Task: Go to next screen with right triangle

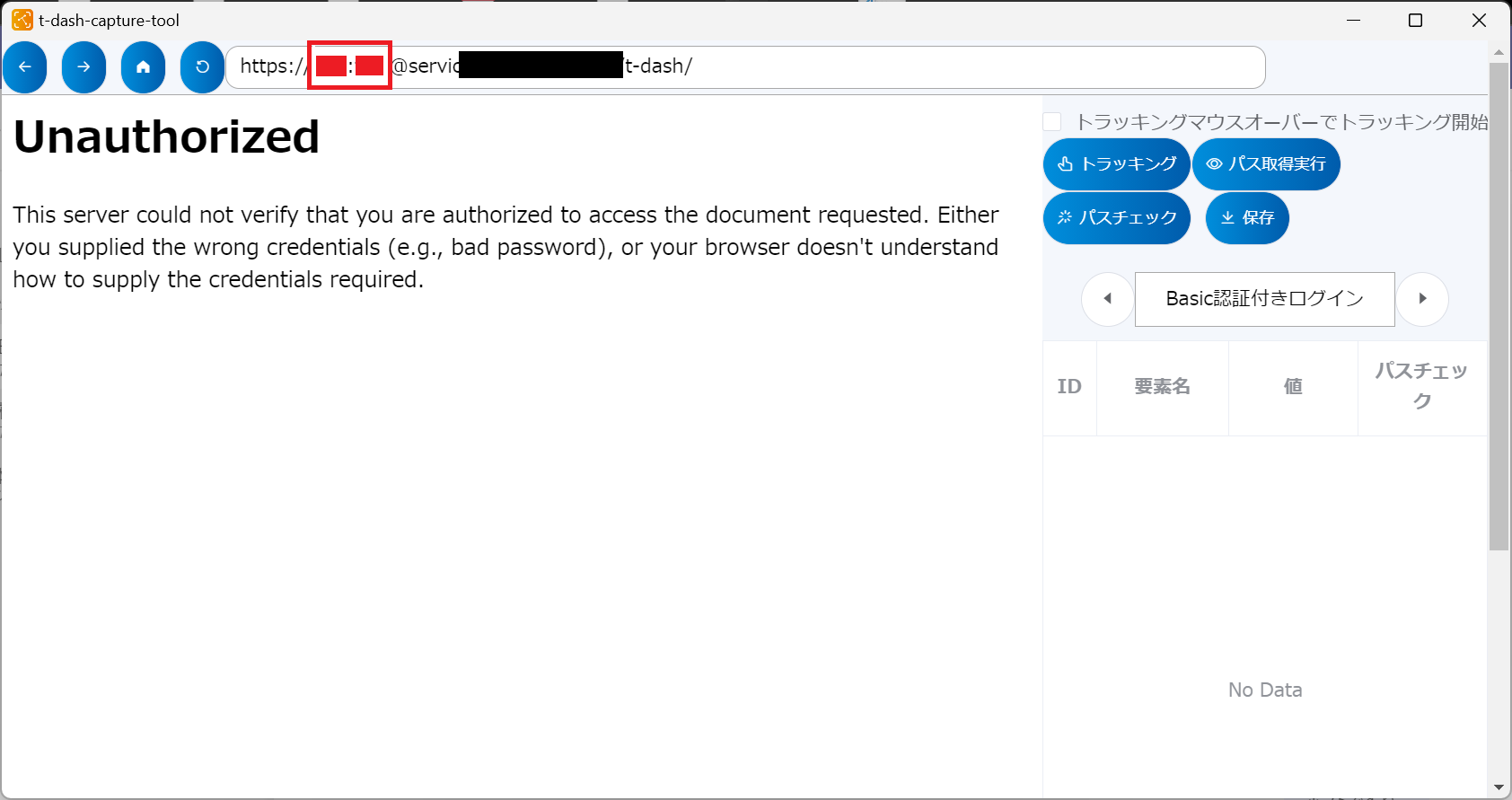Action: pyautogui.click(x=1422, y=299)
